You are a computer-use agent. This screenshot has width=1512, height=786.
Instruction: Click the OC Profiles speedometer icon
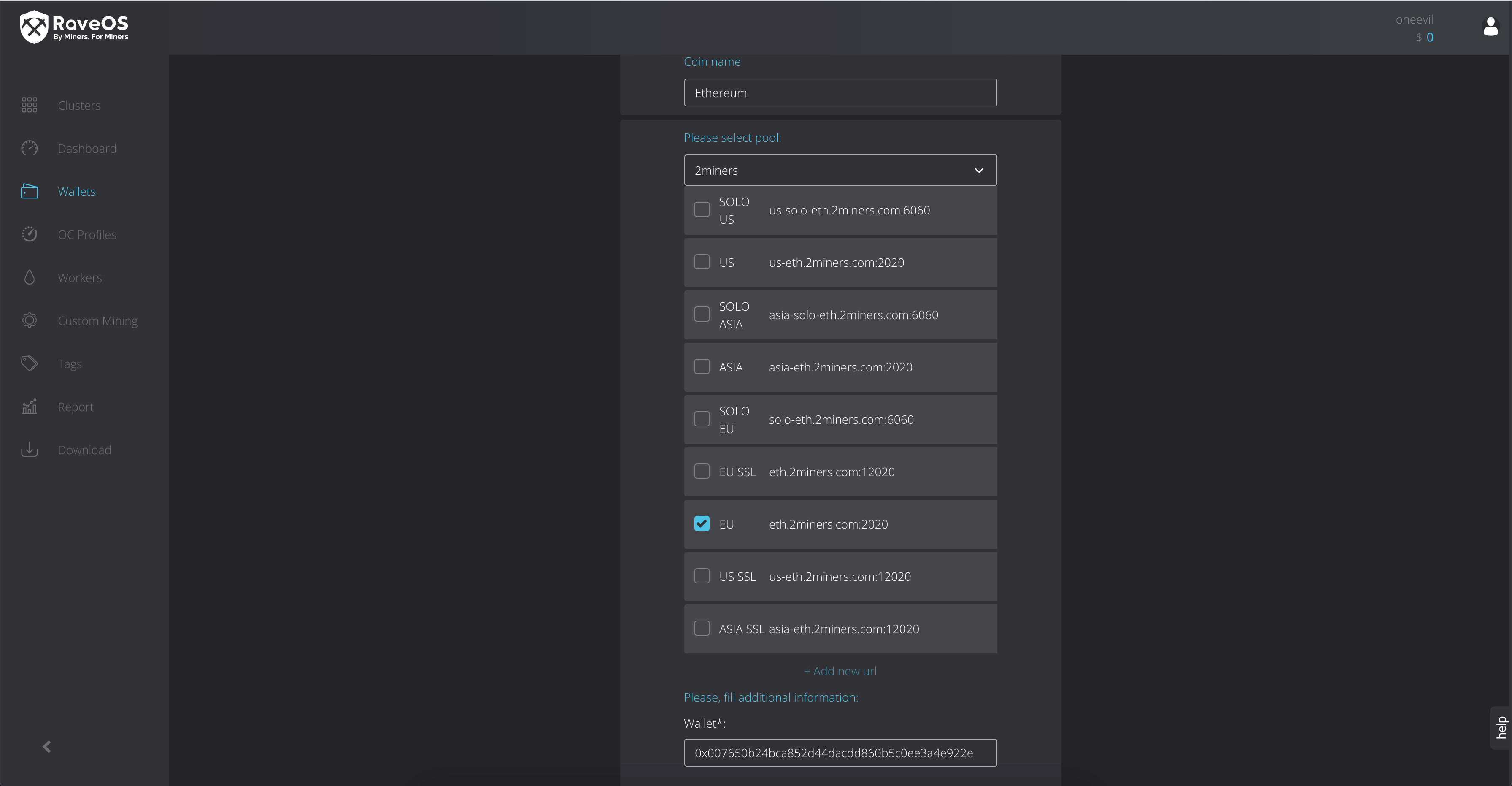tap(30, 234)
